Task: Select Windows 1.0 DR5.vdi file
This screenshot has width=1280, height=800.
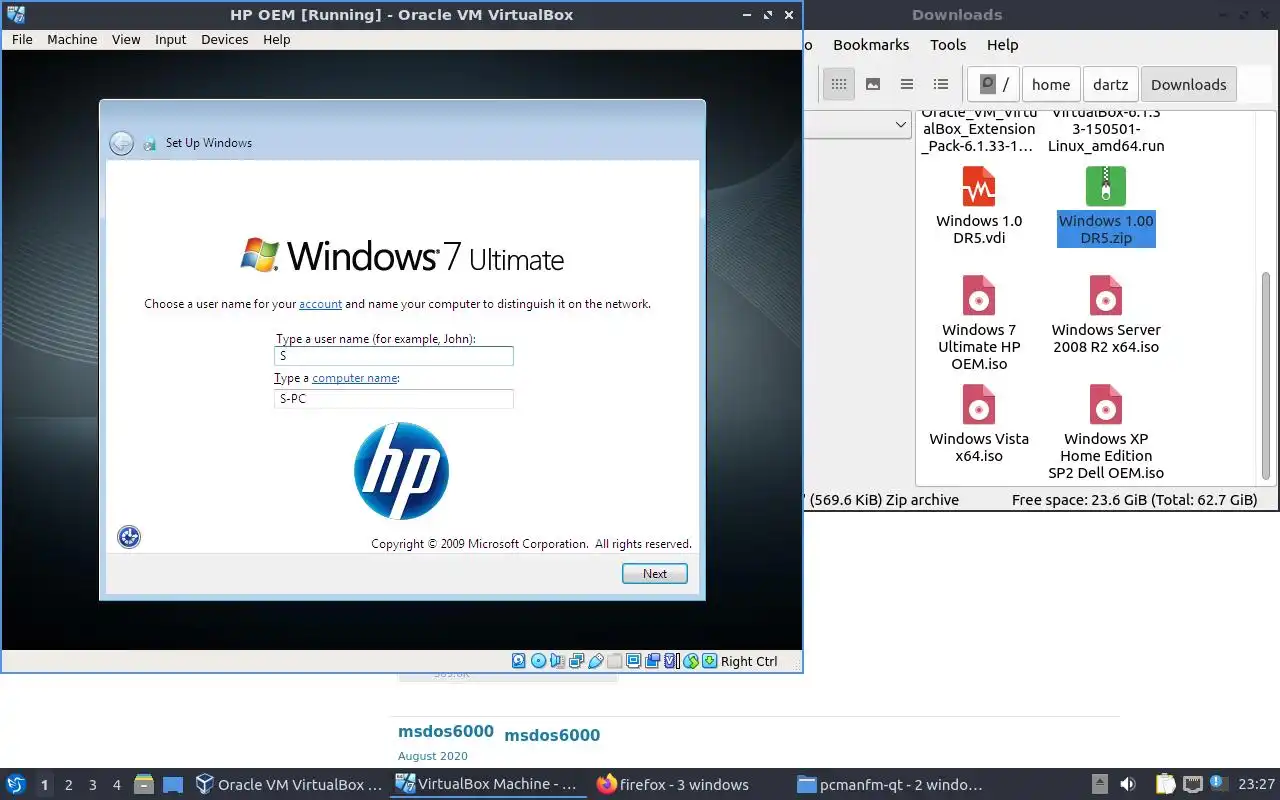Action: coord(979,206)
